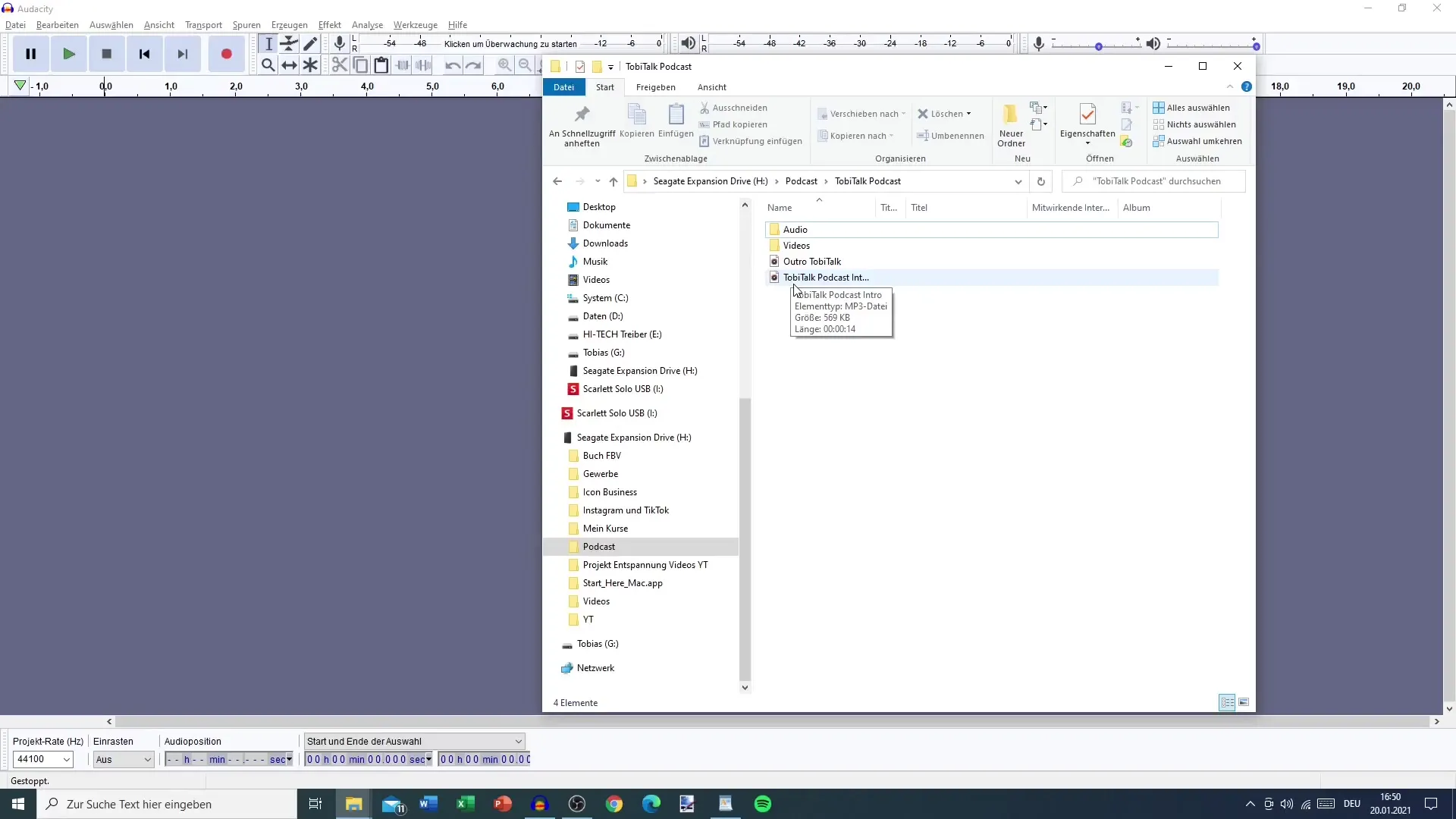Screen dimensions: 1456x819
Task: Click the Silence audio icon
Action: [424, 65]
